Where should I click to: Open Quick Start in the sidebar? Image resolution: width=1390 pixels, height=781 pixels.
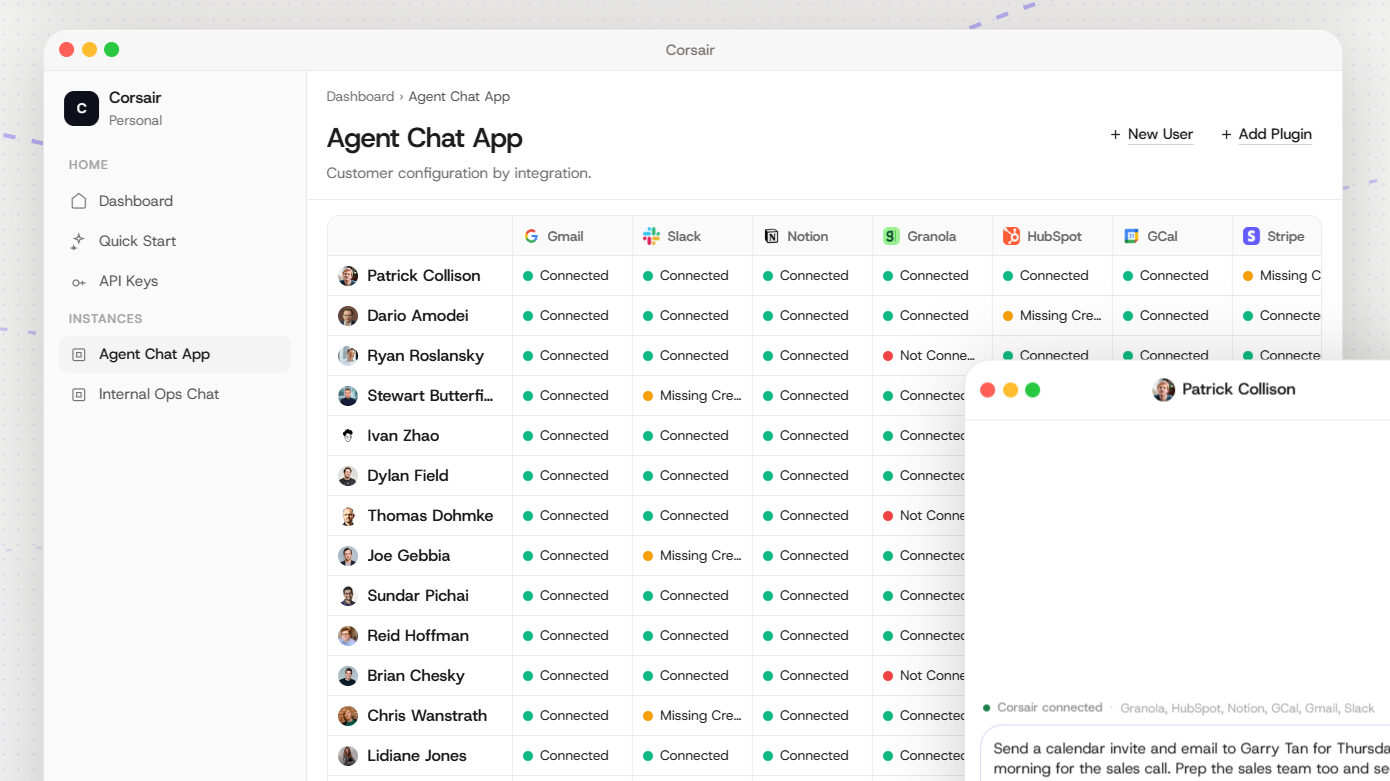[x=175, y=241]
